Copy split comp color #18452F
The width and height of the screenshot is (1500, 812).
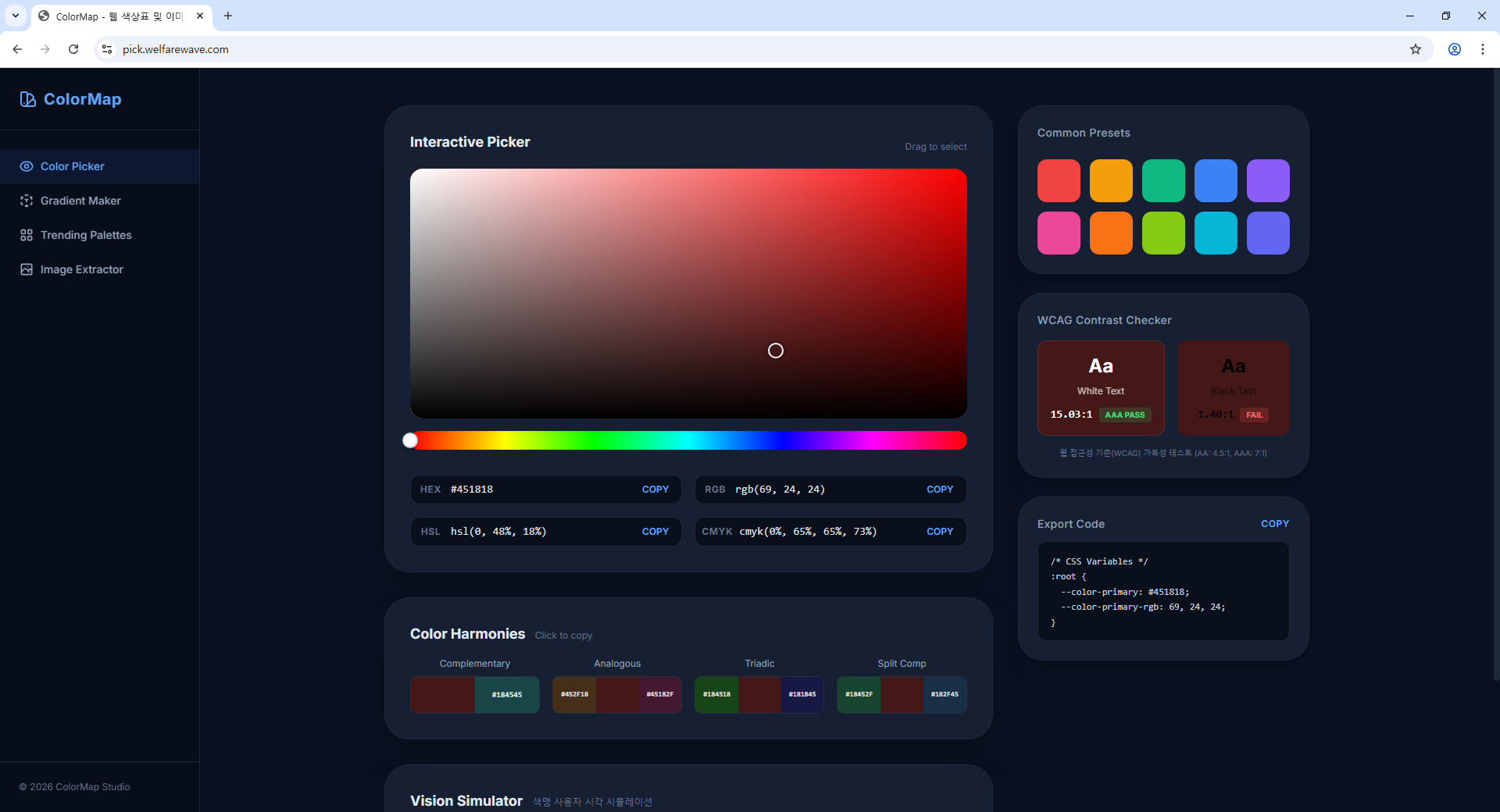point(859,695)
